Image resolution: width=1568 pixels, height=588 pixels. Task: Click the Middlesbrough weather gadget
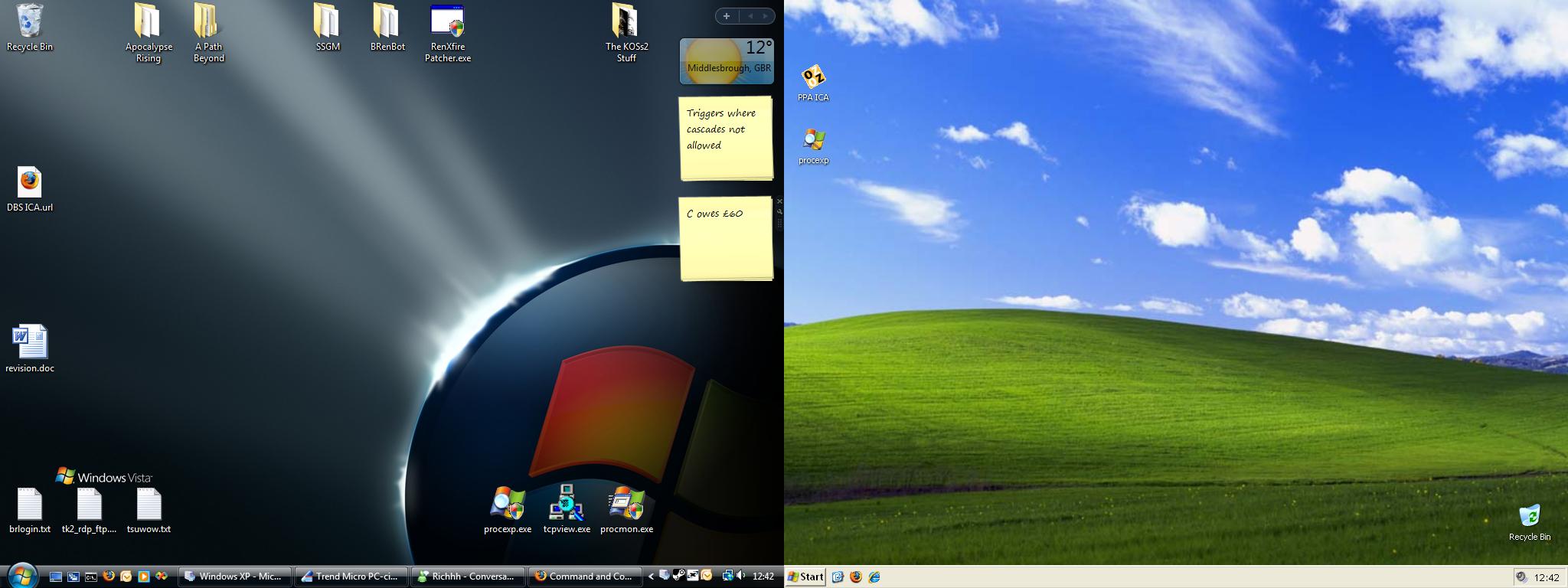726,61
